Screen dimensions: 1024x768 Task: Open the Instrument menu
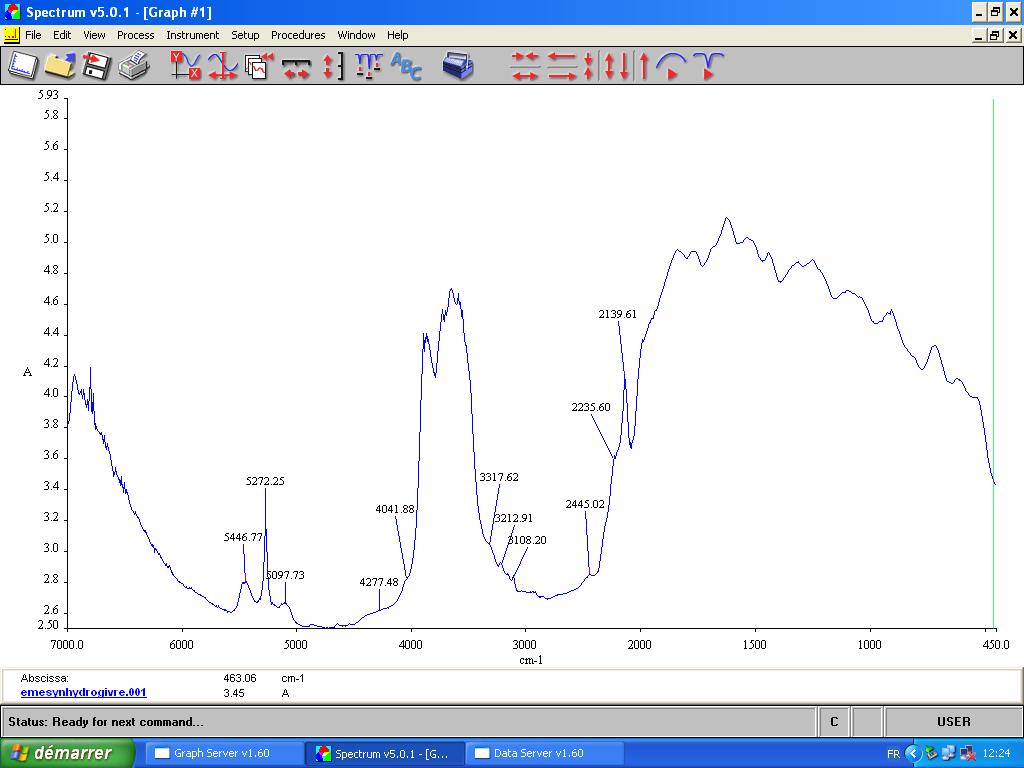(192, 35)
